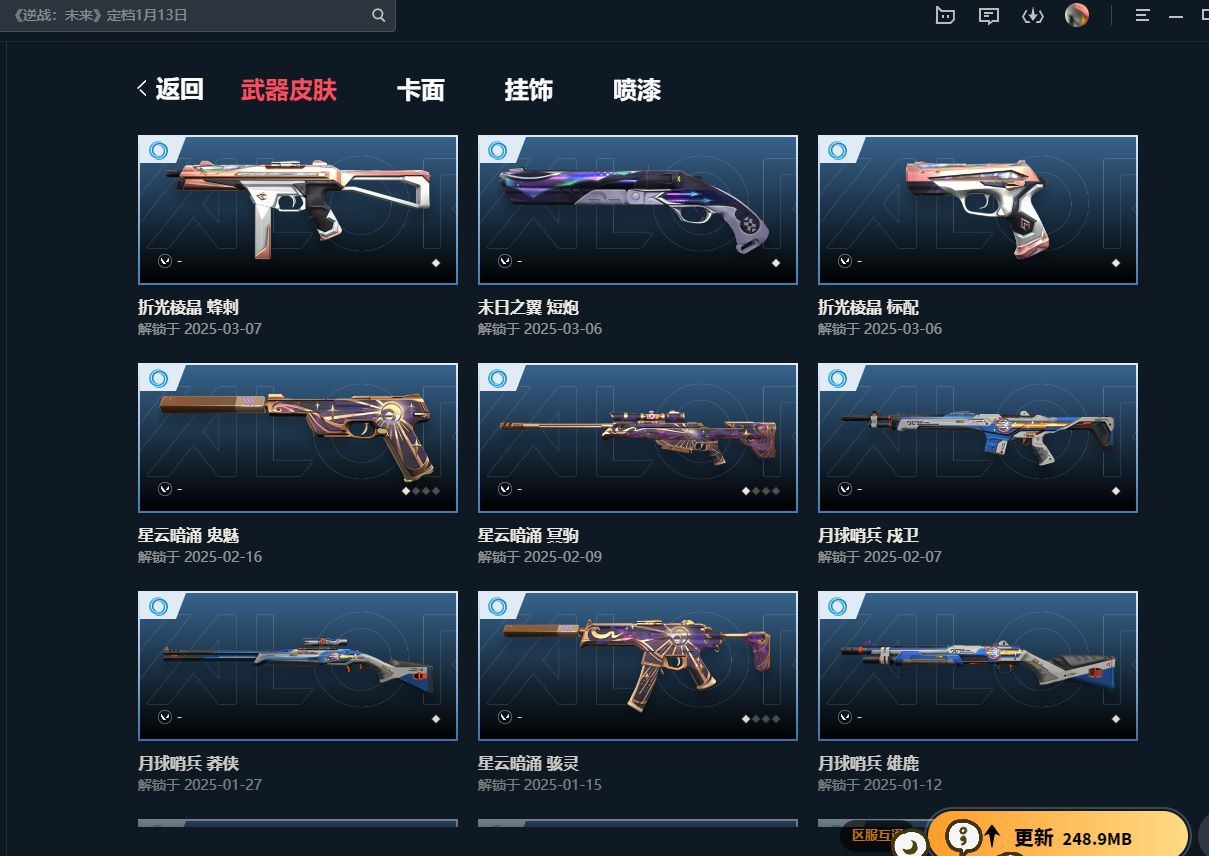Select level dots on 星云暗涌 骏灵 card
Viewport: 1209px width, 856px height.
761,719
